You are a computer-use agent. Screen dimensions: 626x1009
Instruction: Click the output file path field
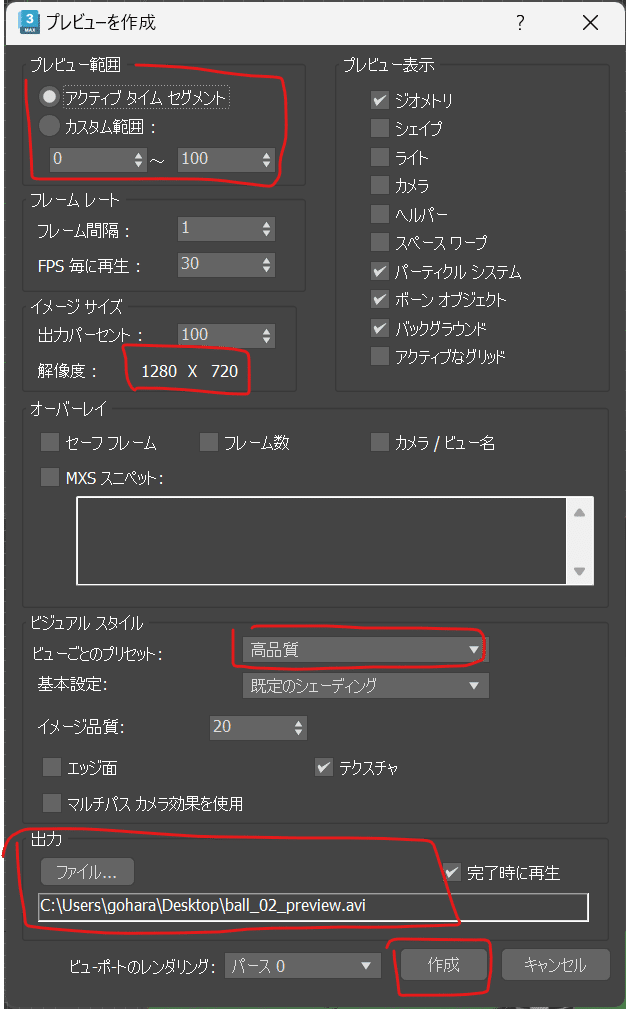click(x=313, y=907)
